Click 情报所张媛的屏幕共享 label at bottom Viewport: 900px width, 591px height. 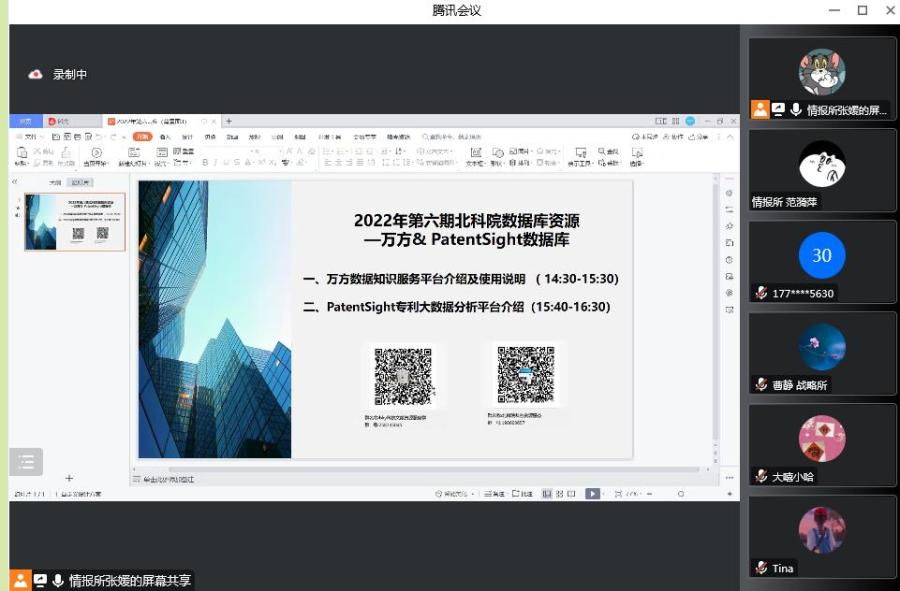pos(129,580)
